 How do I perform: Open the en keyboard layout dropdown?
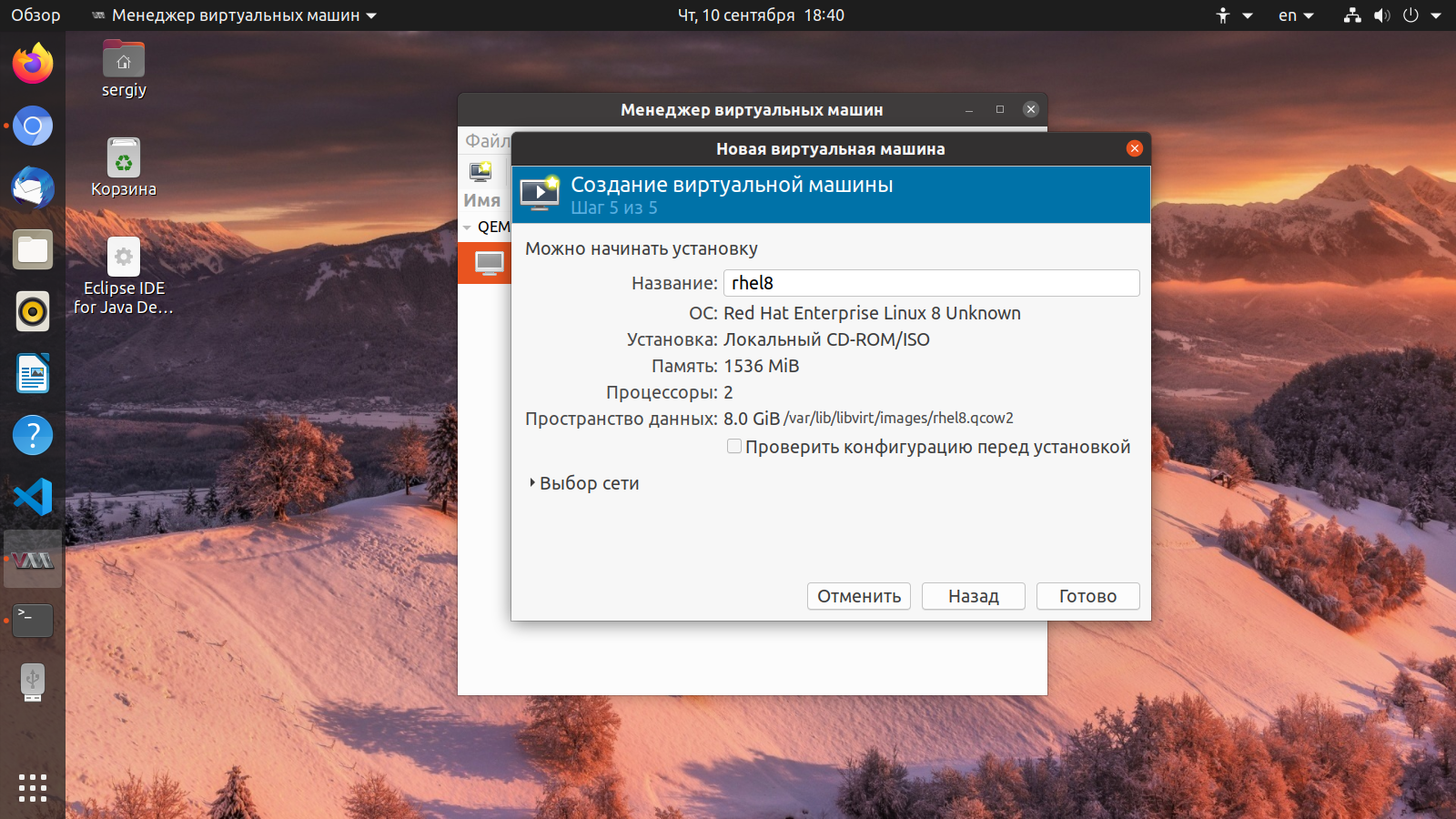click(1296, 15)
